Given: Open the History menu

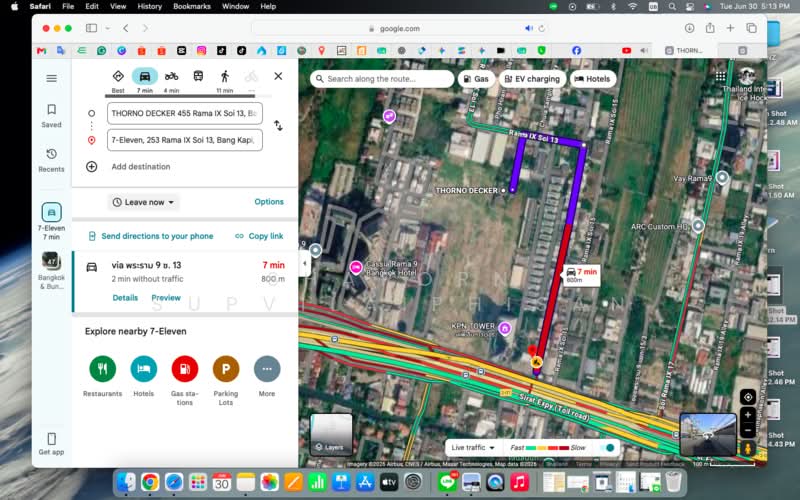Looking at the screenshot, I should tap(149, 7).
